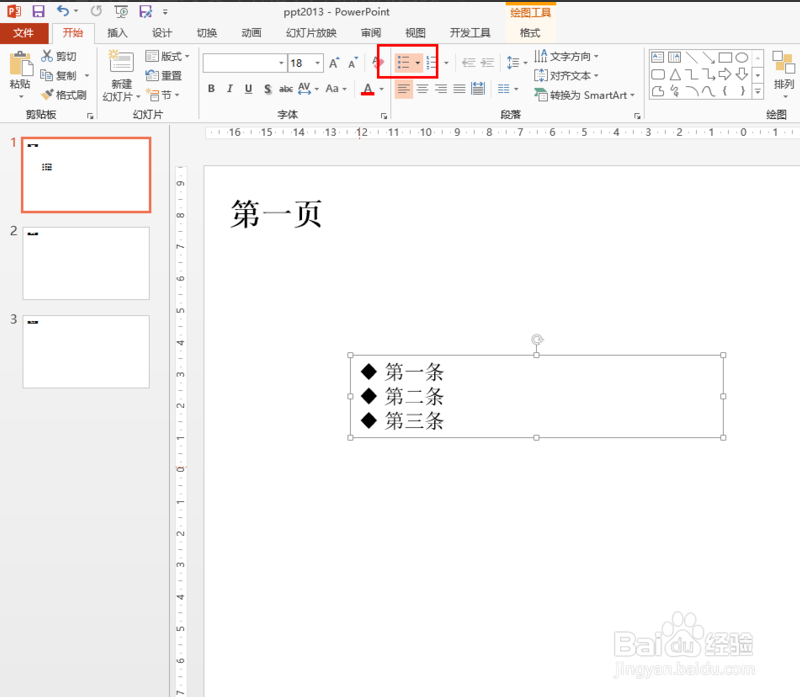The height and width of the screenshot is (697, 800).
Task: Open numbering style dropdown arrow
Action: pos(446,63)
